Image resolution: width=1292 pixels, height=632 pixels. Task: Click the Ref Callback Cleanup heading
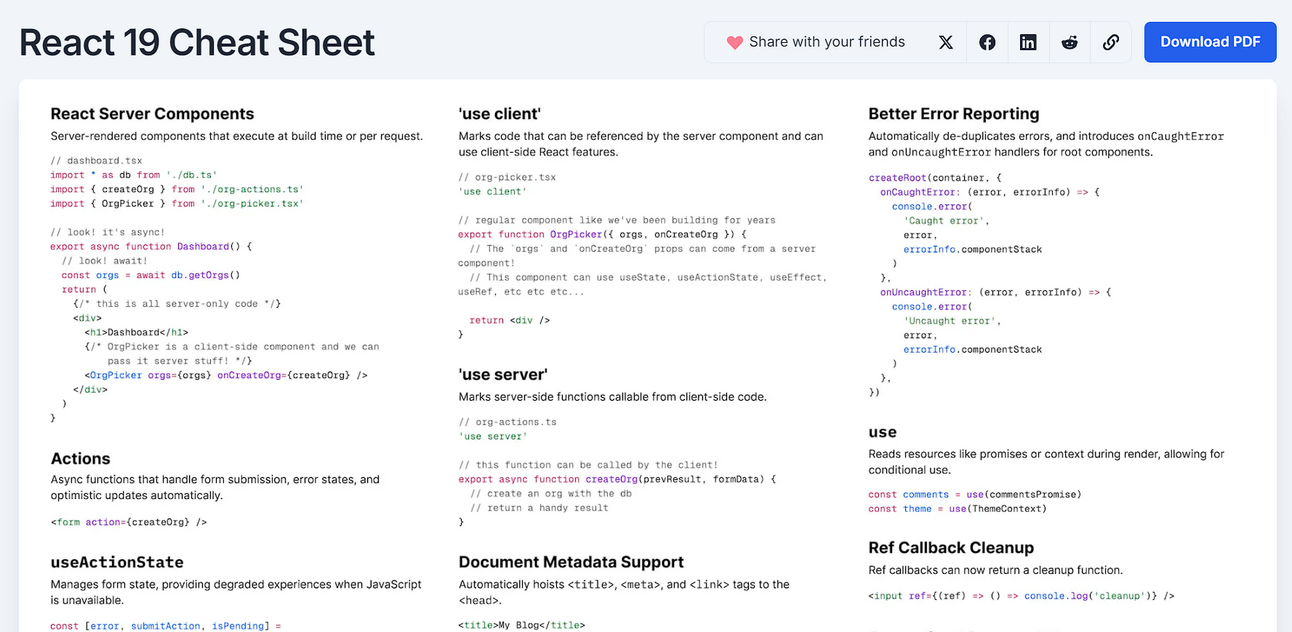951,548
